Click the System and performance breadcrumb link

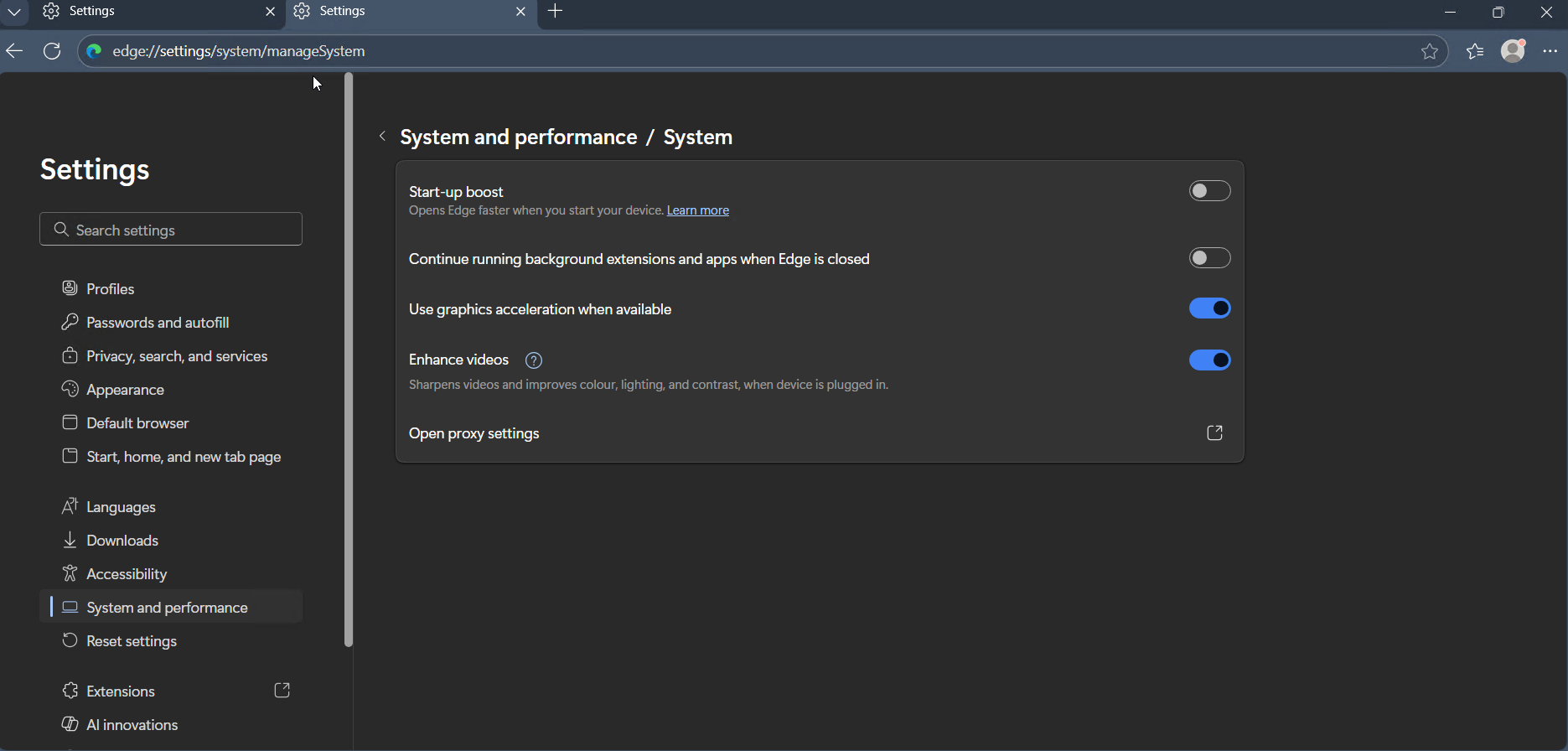click(519, 137)
